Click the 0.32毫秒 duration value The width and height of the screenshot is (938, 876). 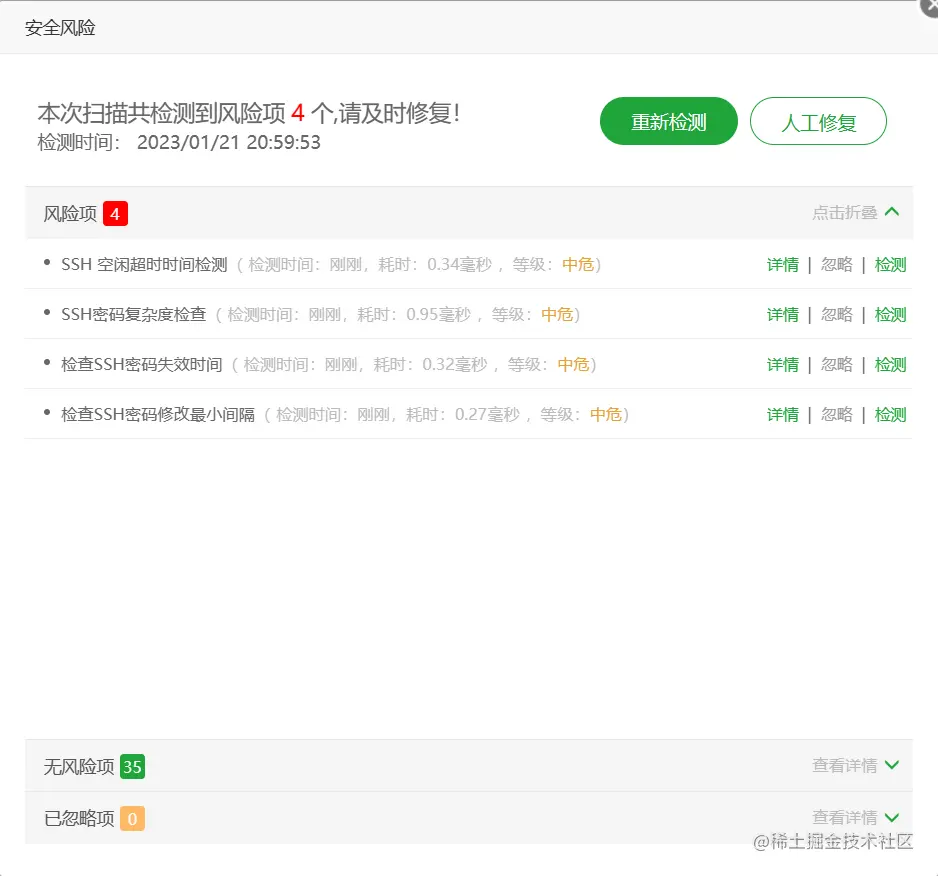[455, 364]
